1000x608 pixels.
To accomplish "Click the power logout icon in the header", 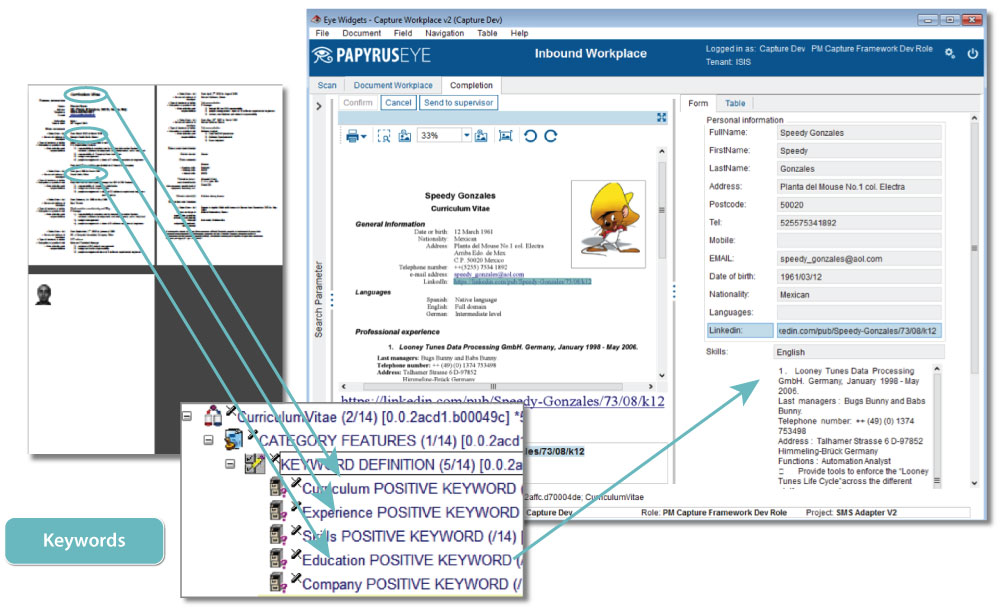I will pyautogui.click(x=973, y=54).
